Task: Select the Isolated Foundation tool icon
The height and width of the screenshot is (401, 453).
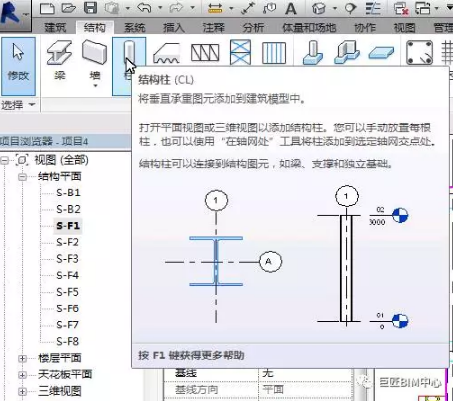Action: 313,52
